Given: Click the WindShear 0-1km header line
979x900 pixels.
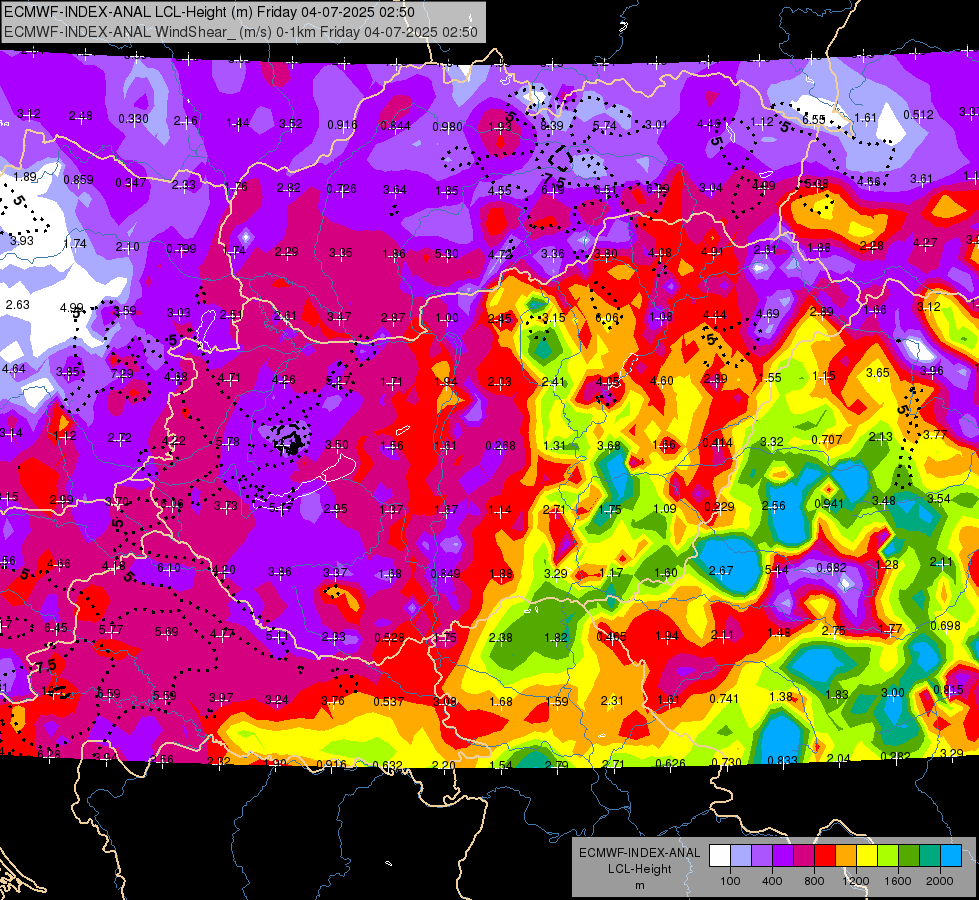Looking at the screenshot, I should pos(241,32).
